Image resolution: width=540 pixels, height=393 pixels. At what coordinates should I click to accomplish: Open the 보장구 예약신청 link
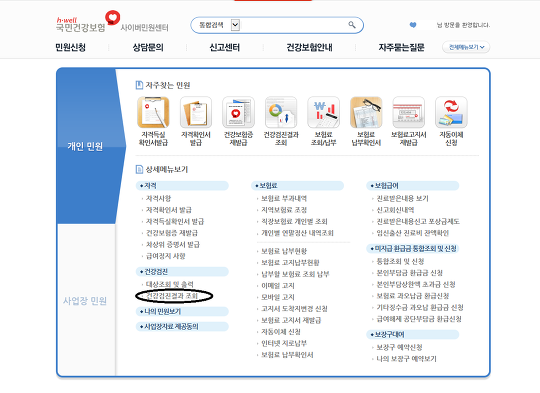point(399,347)
